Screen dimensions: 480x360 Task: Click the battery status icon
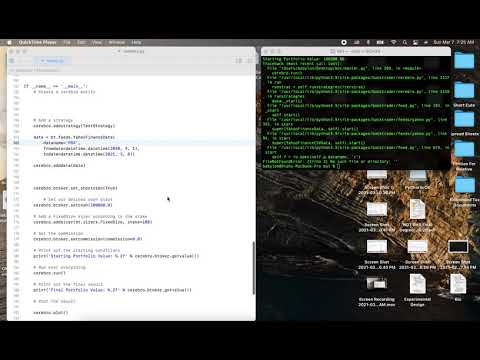pos(380,42)
